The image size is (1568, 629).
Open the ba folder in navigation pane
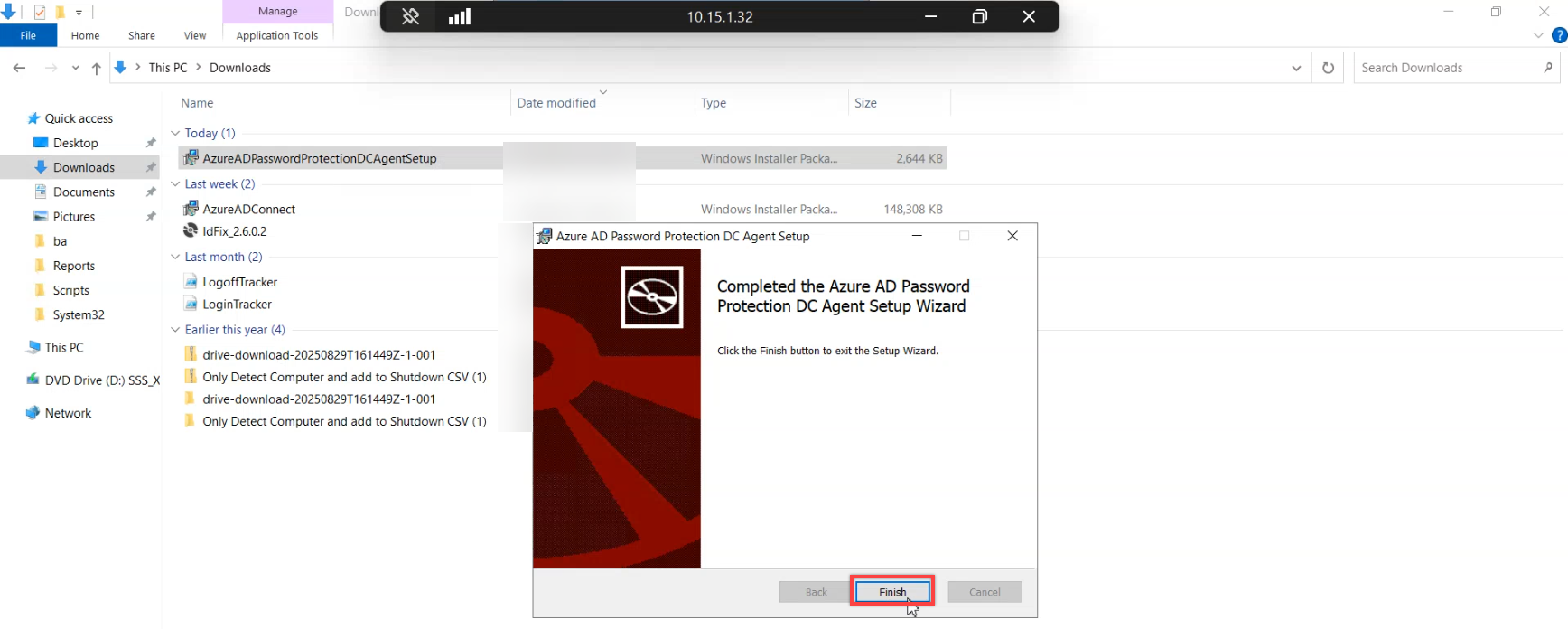pos(60,241)
